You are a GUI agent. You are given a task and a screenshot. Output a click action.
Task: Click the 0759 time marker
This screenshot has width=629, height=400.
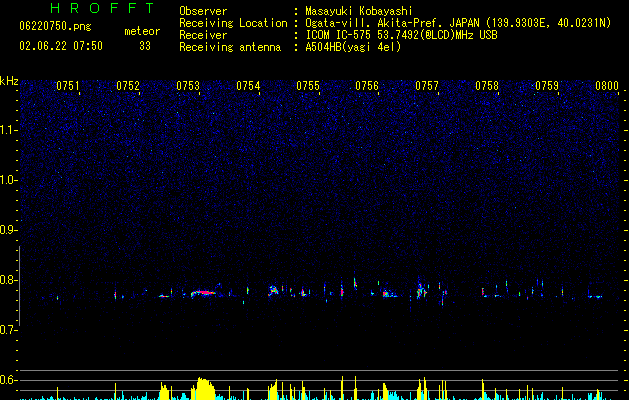pos(547,86)
